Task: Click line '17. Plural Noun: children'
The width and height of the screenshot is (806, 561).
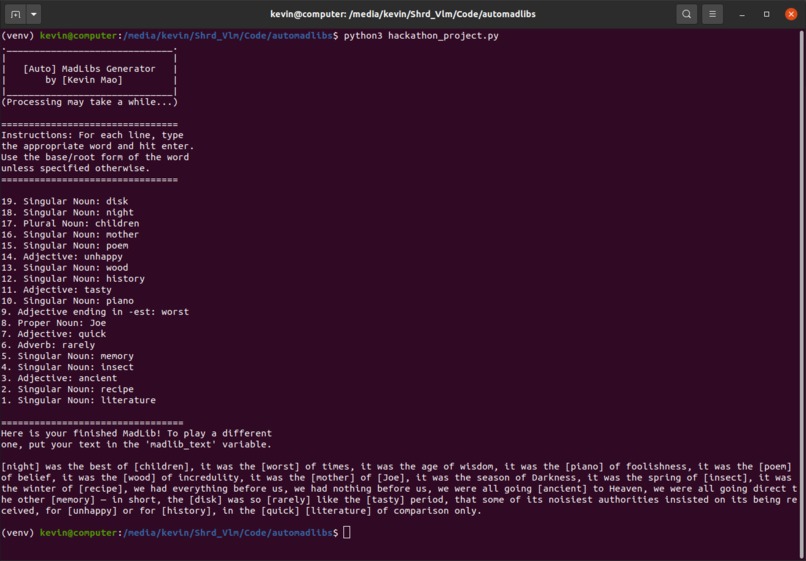Action: [70, 224]
